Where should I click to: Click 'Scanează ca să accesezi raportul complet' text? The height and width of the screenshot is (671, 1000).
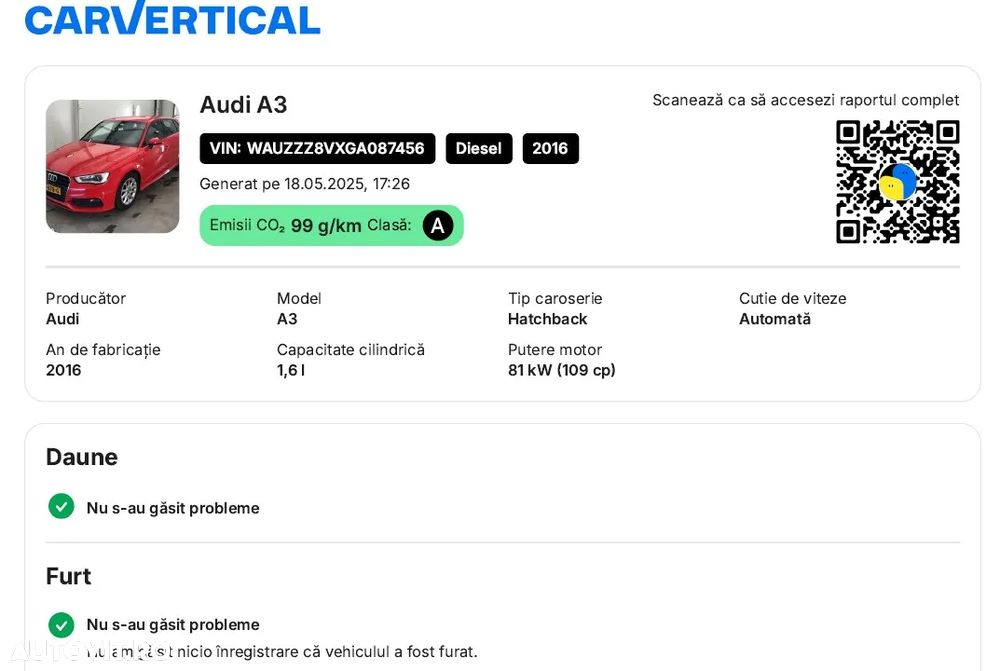point(805,100)
